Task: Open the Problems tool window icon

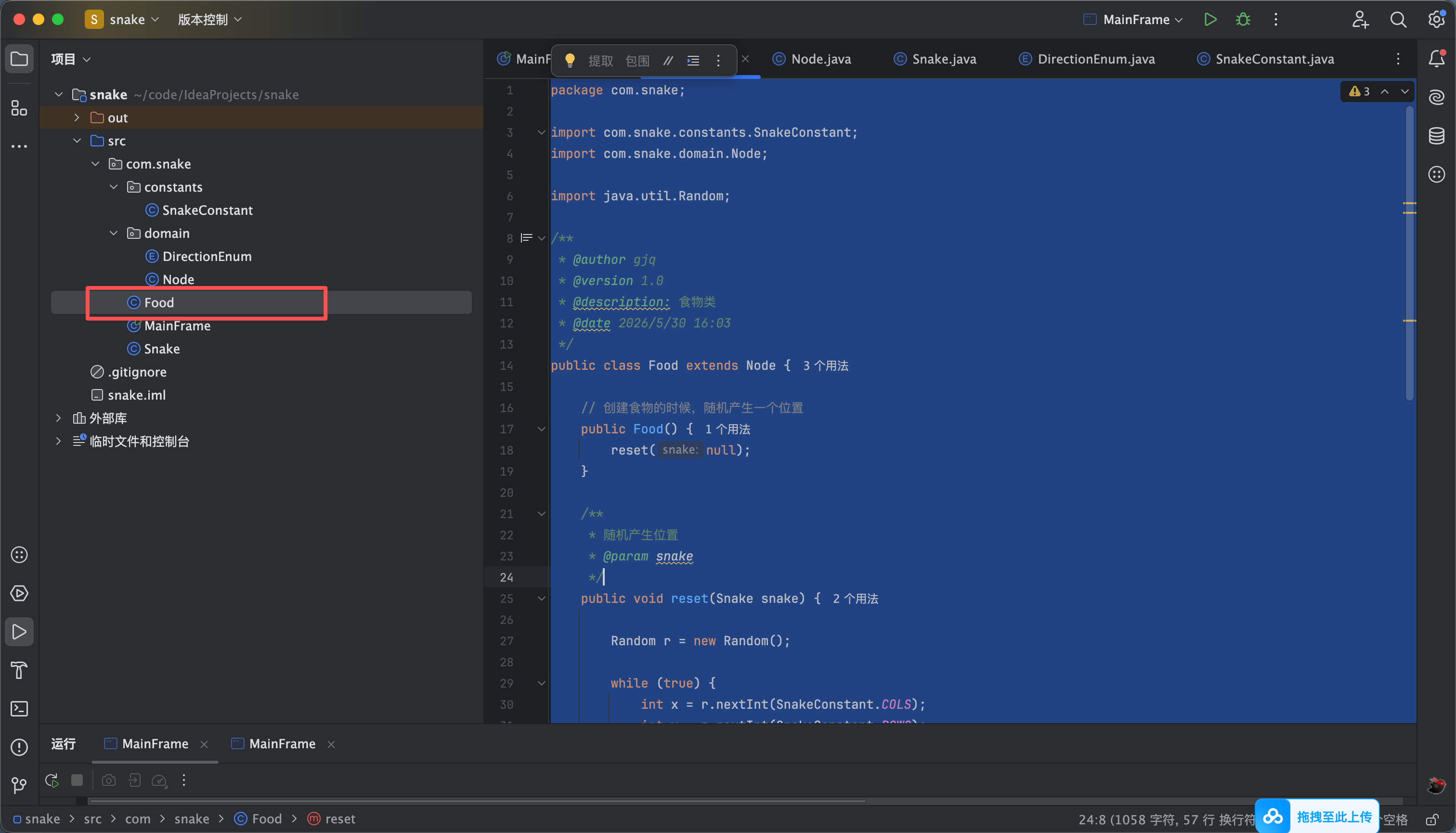Action: pos(19,747)
